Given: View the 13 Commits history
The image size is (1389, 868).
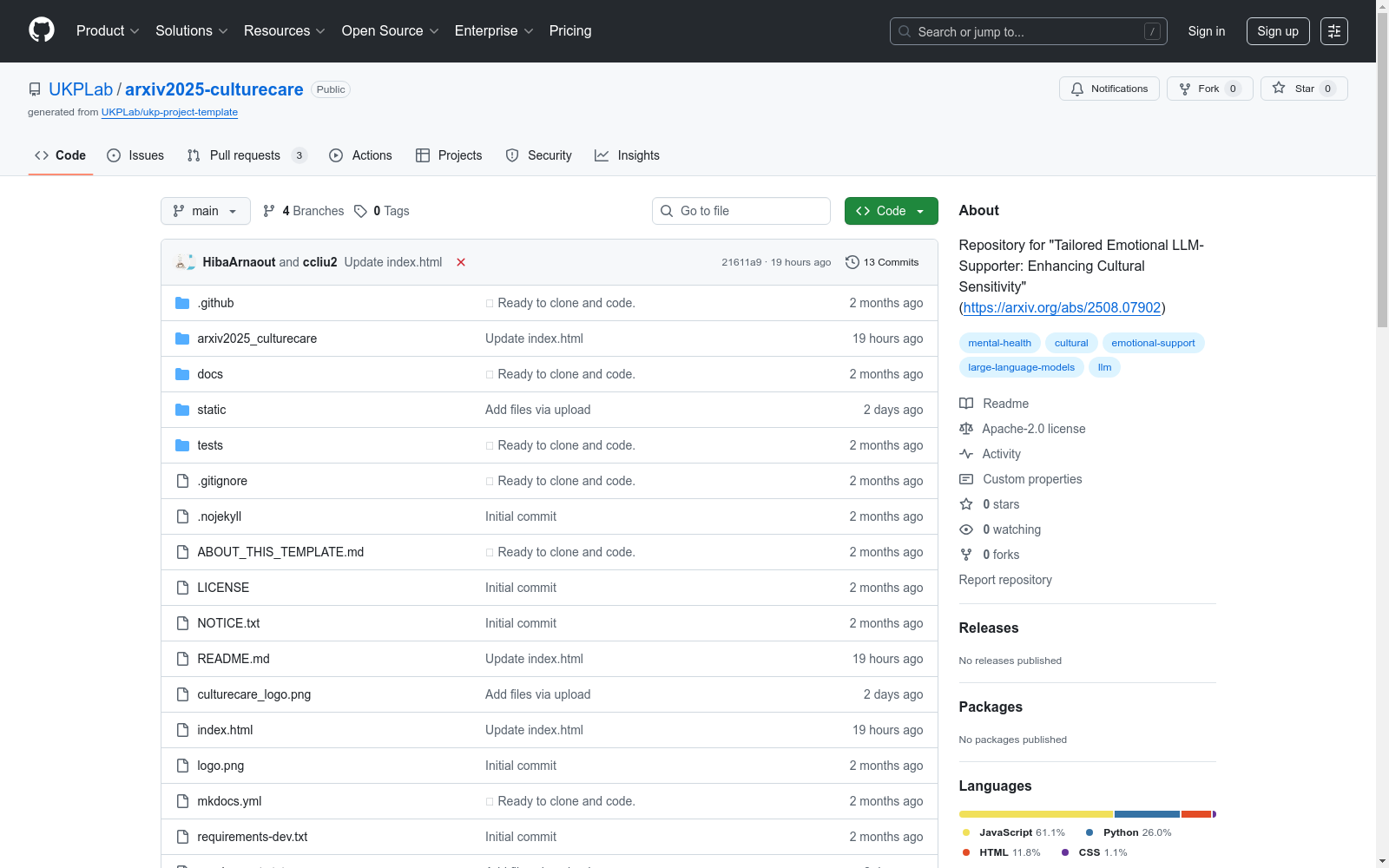Looking at the screenshot, I should [882, 262].
